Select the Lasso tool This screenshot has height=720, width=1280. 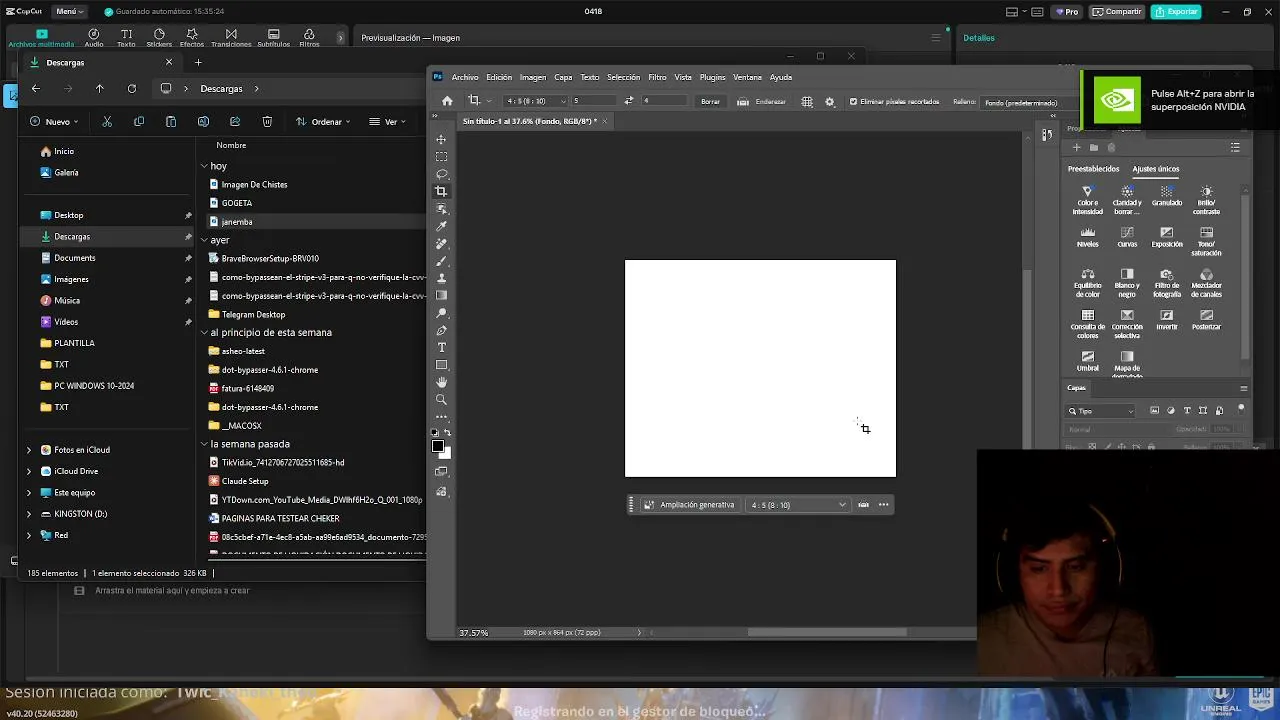click(x=441, y=174)
